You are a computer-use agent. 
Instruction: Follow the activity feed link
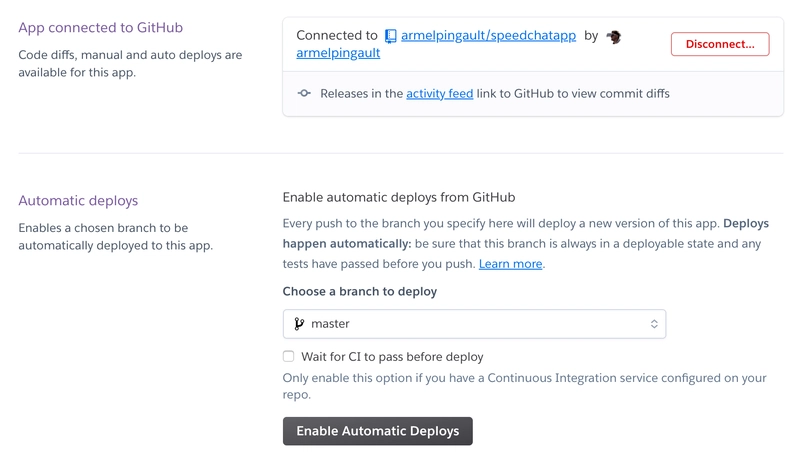point(439,94)
